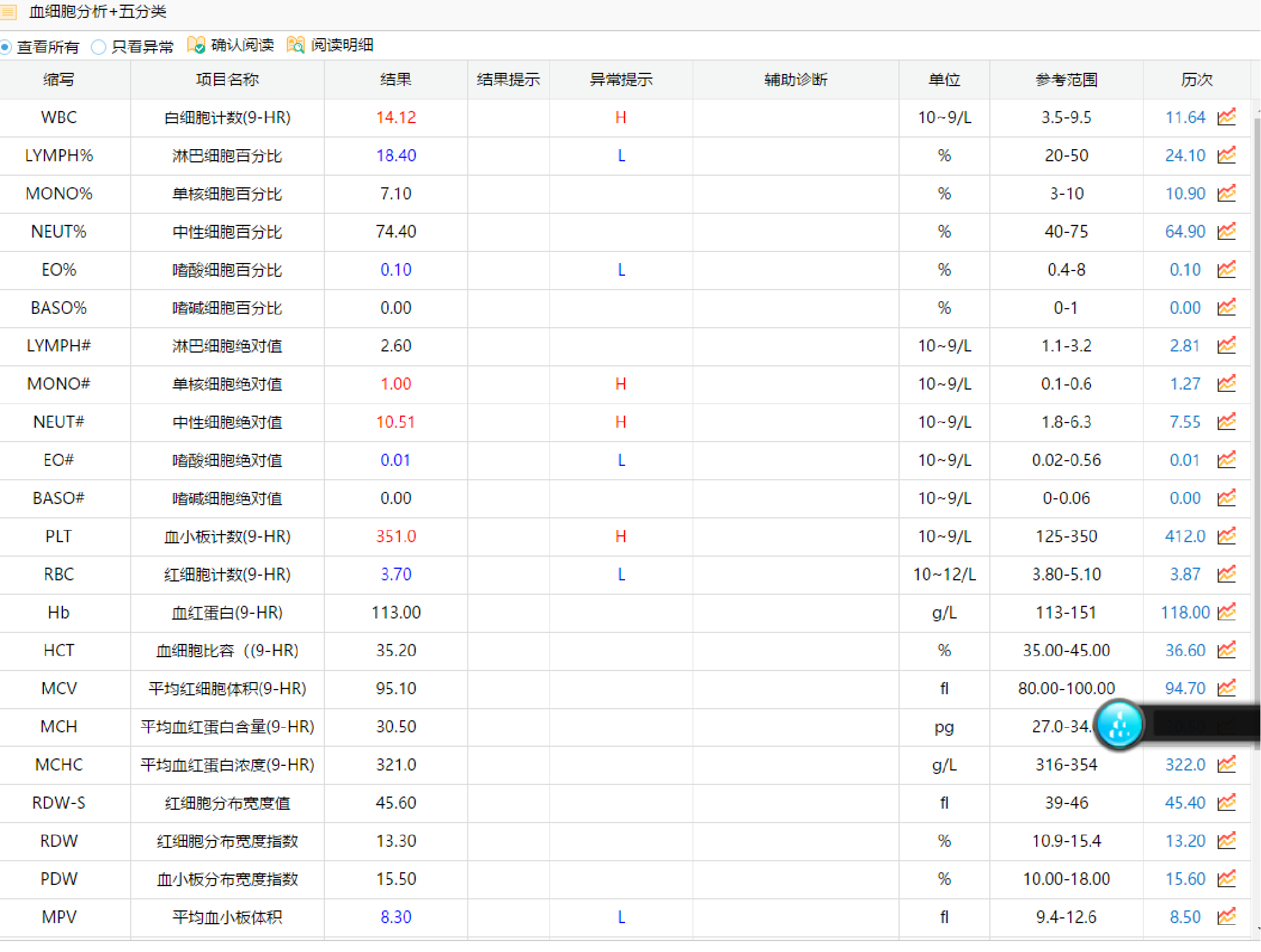Click the floating blue assistant ball
Viewport: 1261px width, 952px height.
pos(1118,725)
